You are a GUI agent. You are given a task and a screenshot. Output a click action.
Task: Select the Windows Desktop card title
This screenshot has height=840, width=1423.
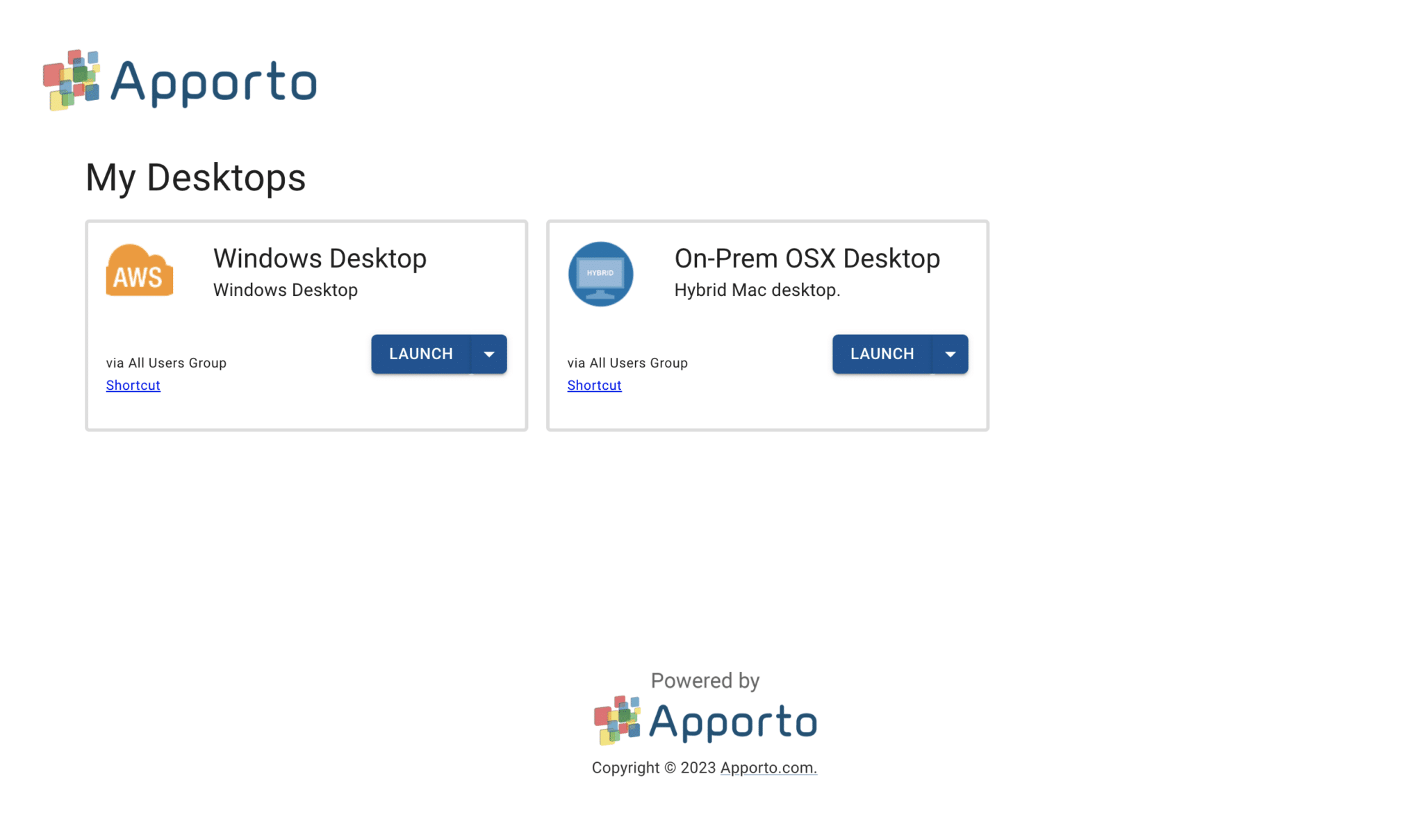(x=320, y=258)
